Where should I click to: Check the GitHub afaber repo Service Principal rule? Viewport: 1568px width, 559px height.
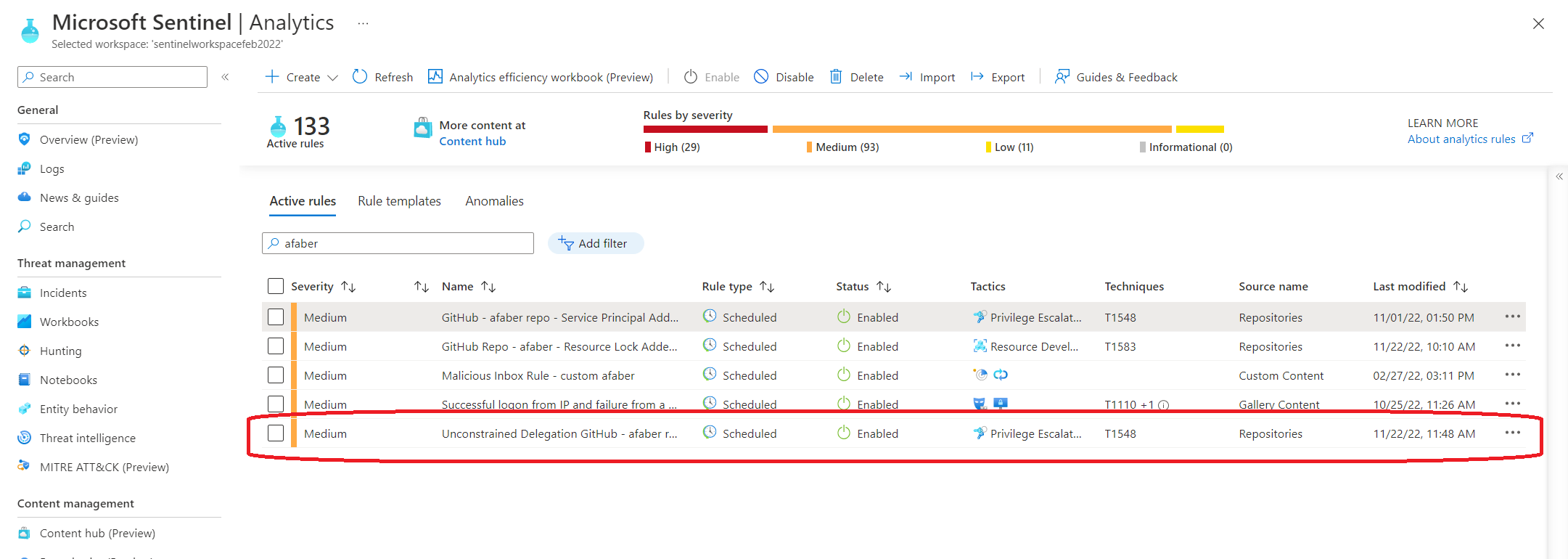point(276,317)
